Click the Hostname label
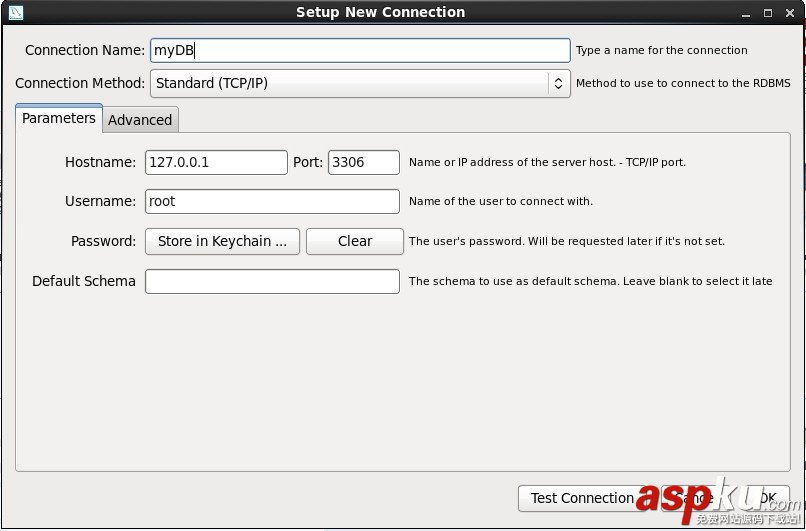The height and width of the screenshot is (531, 806). pyautogui.click(x=100, y=162)
